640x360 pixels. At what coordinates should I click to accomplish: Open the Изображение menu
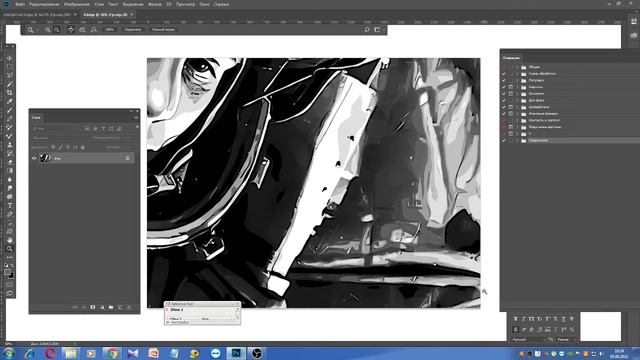point(77,4)
